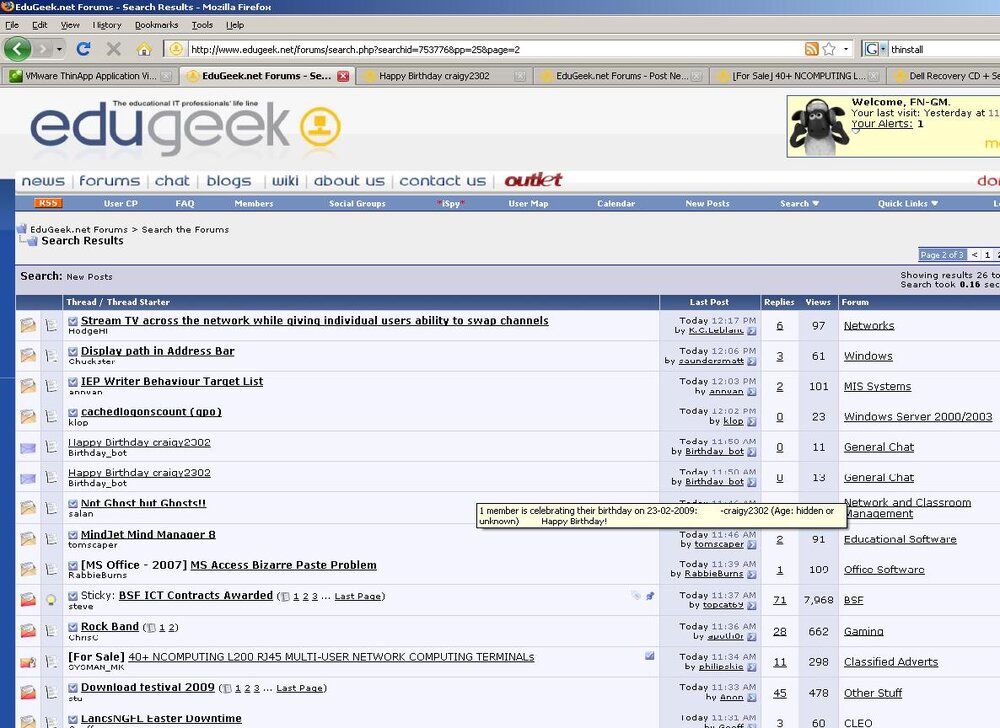
Task: Click in the URL address field
Action: (x=494, y=49)
